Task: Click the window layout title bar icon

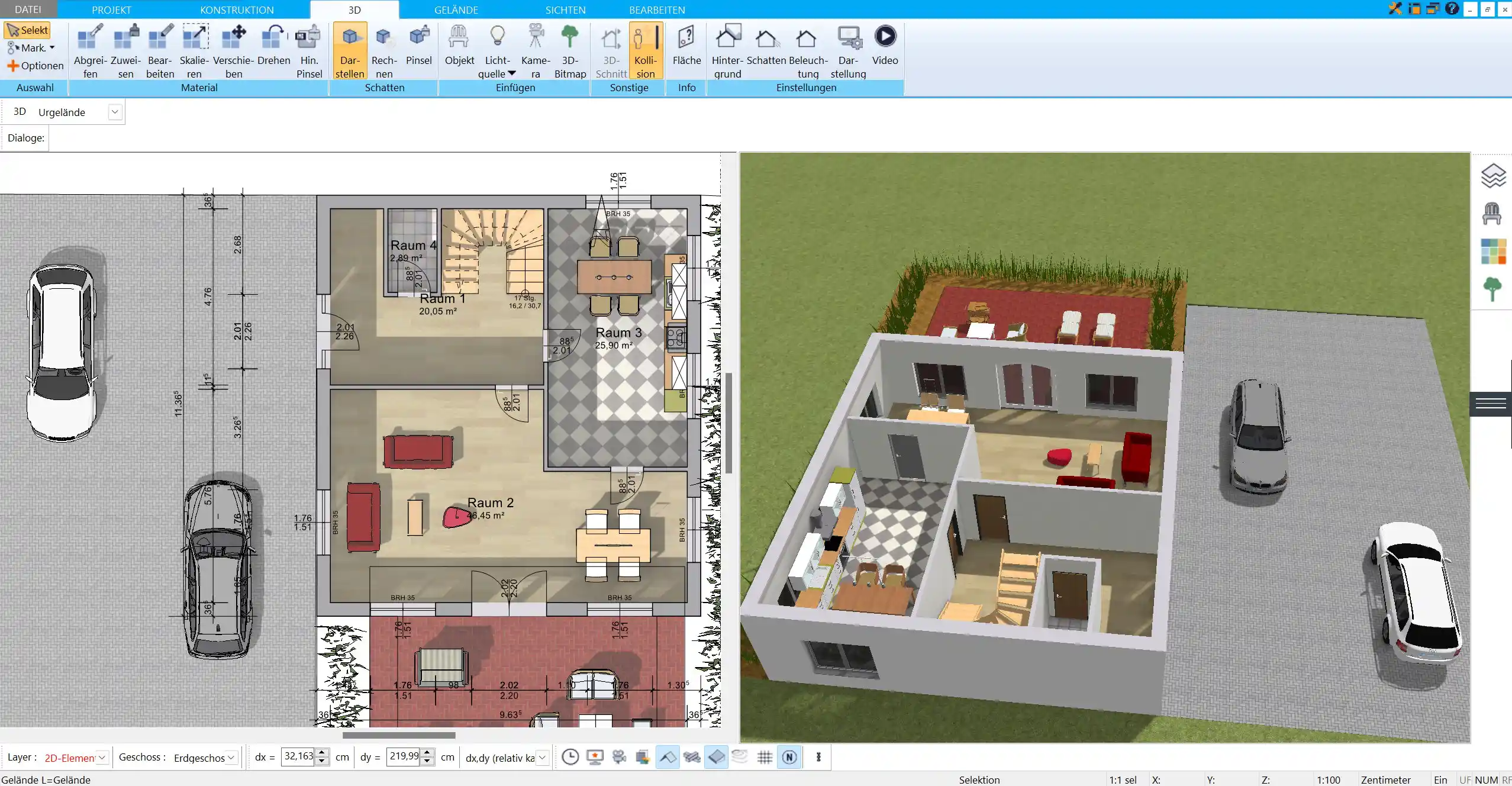Action: [1414, 8]
